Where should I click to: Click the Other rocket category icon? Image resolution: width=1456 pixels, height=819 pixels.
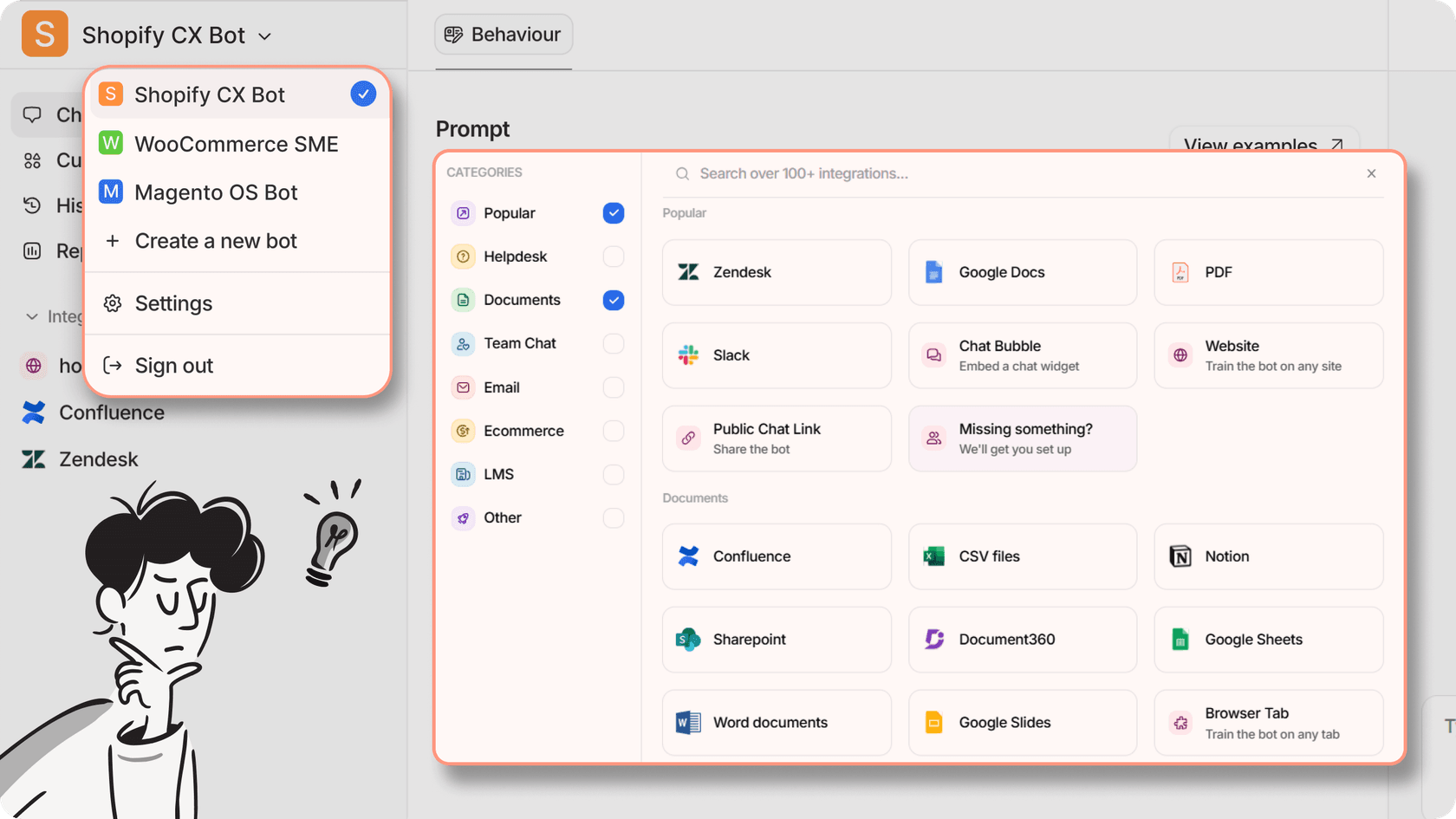point(464,518)
